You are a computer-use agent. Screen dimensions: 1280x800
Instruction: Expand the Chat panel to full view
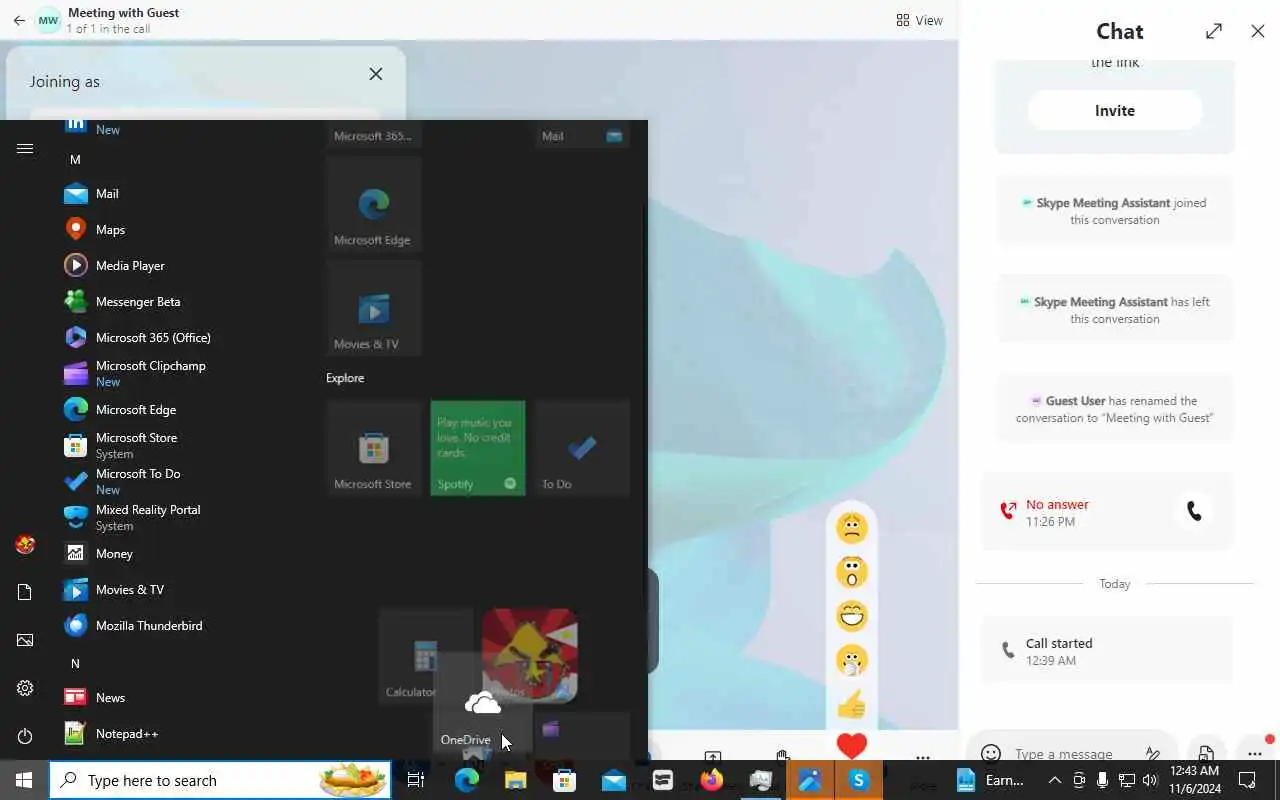pyautogui.click(x=1214, y=31)
